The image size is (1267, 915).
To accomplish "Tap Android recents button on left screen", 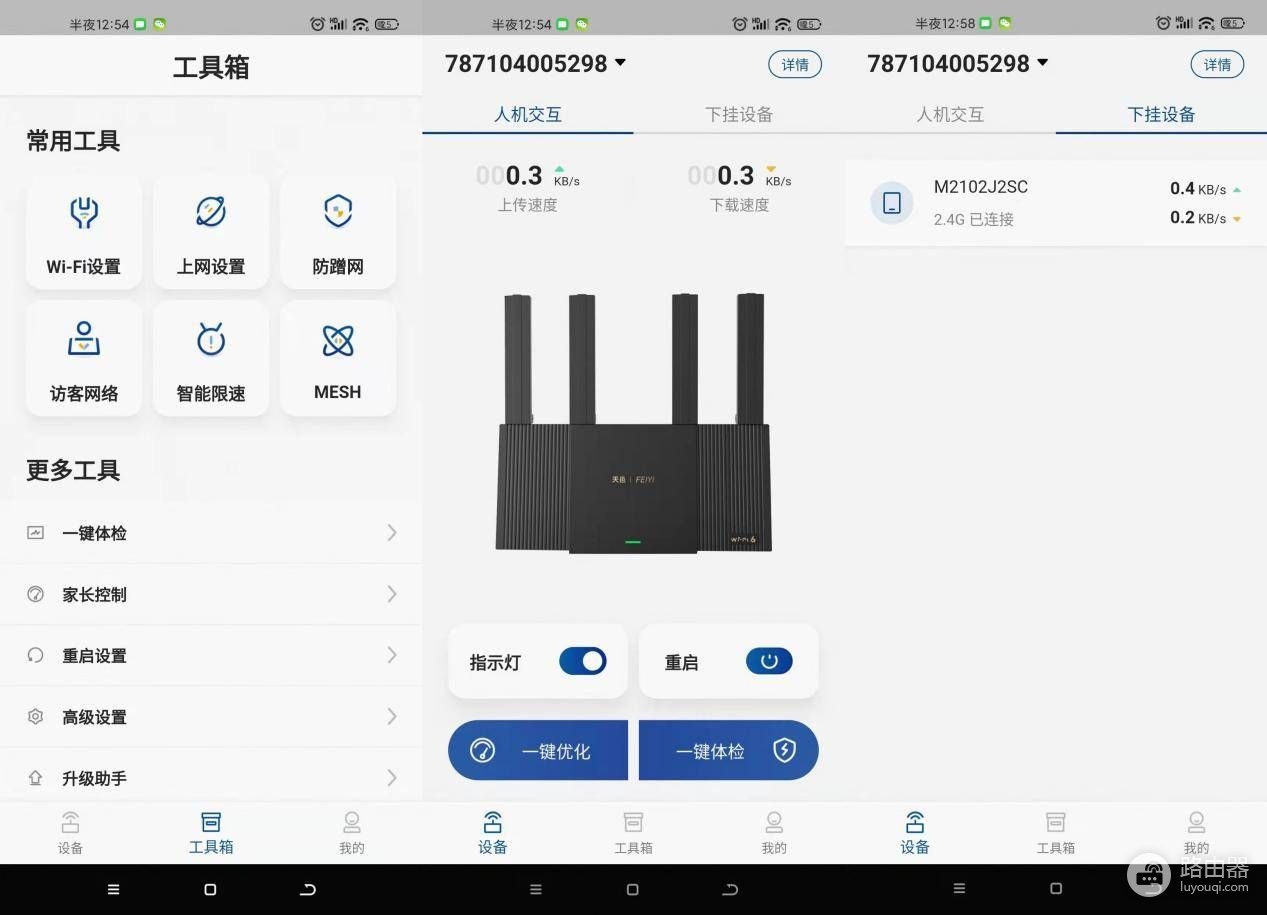I will click(x=113, y=889).
